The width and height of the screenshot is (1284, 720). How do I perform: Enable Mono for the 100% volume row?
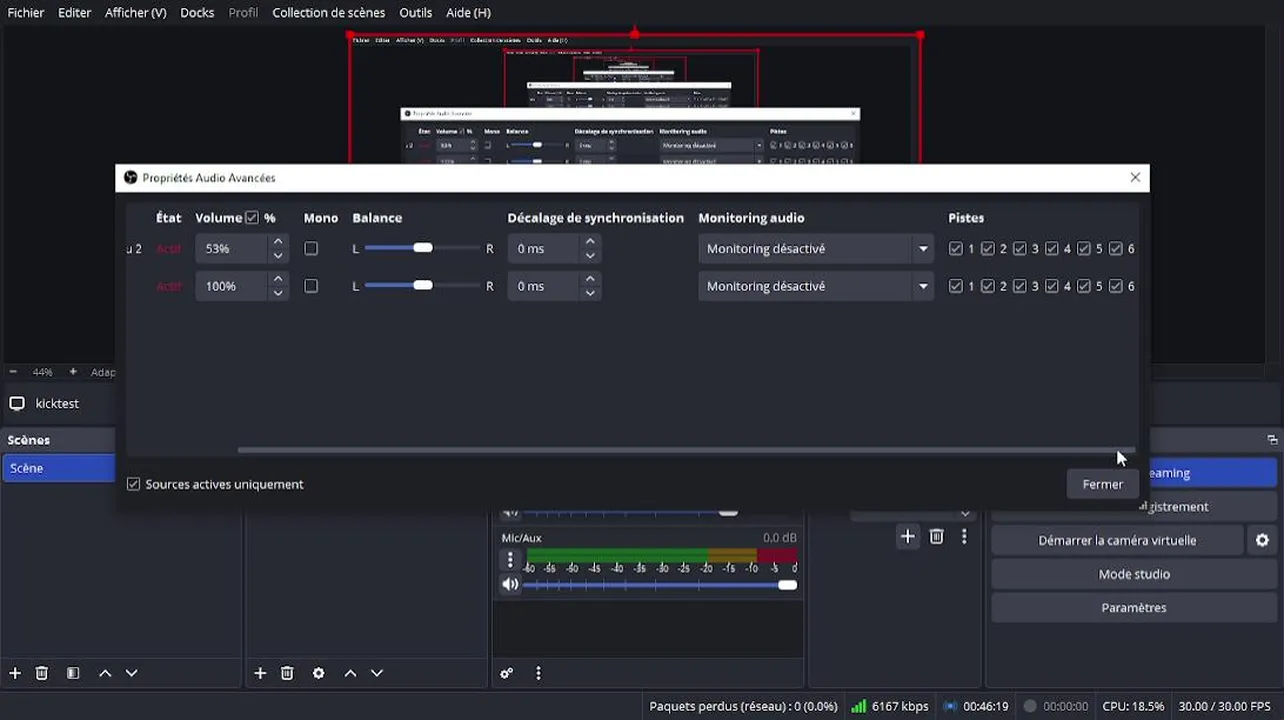tap(311, 286)
